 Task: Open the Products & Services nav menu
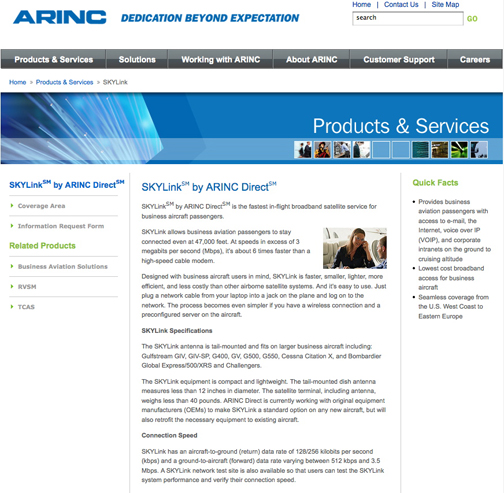coord(54,59)
